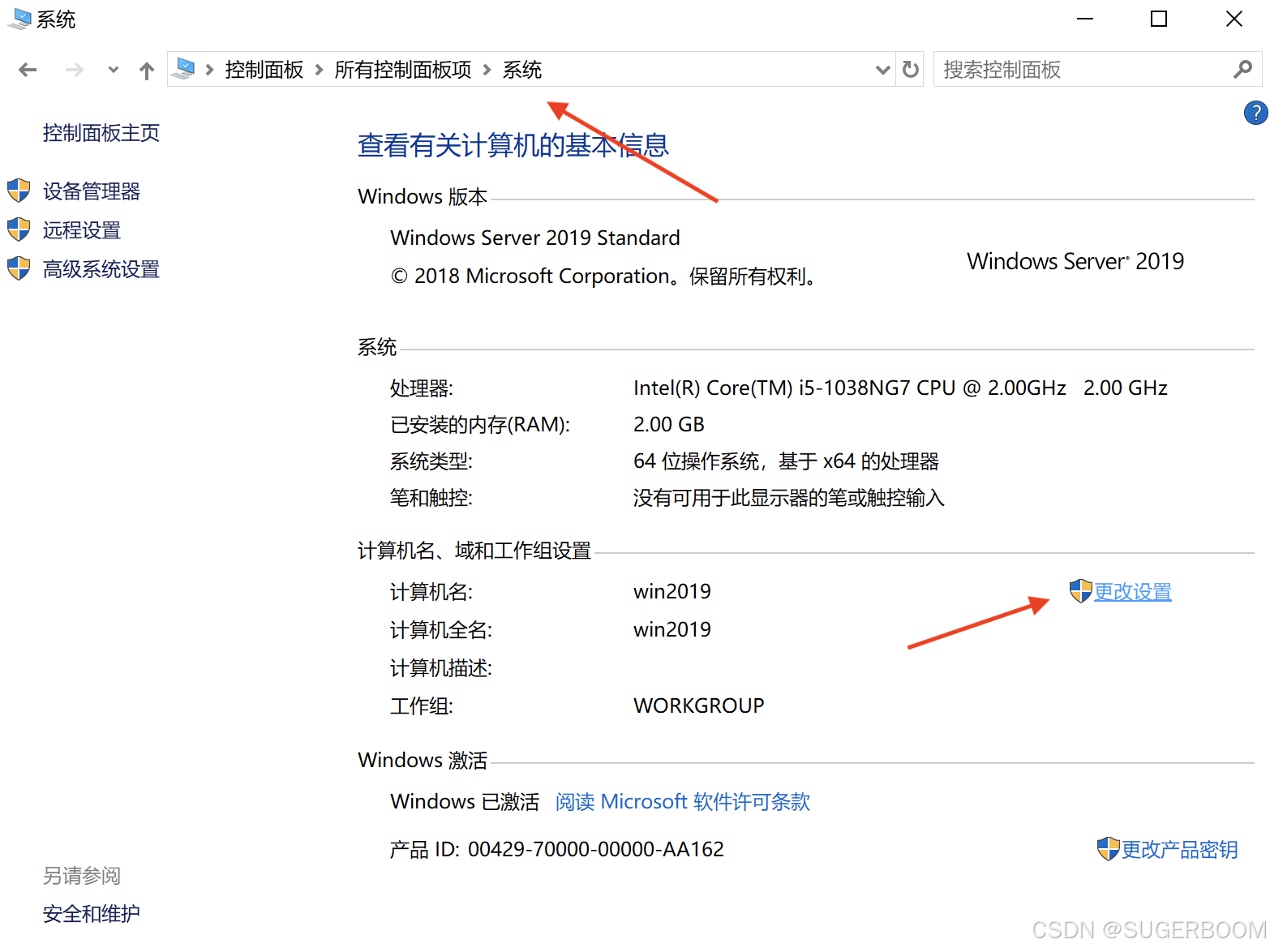This screenshot has height=952, width=1270.
Task: Click the shield icon beside 更改设置
Action: pos(1081,591)
